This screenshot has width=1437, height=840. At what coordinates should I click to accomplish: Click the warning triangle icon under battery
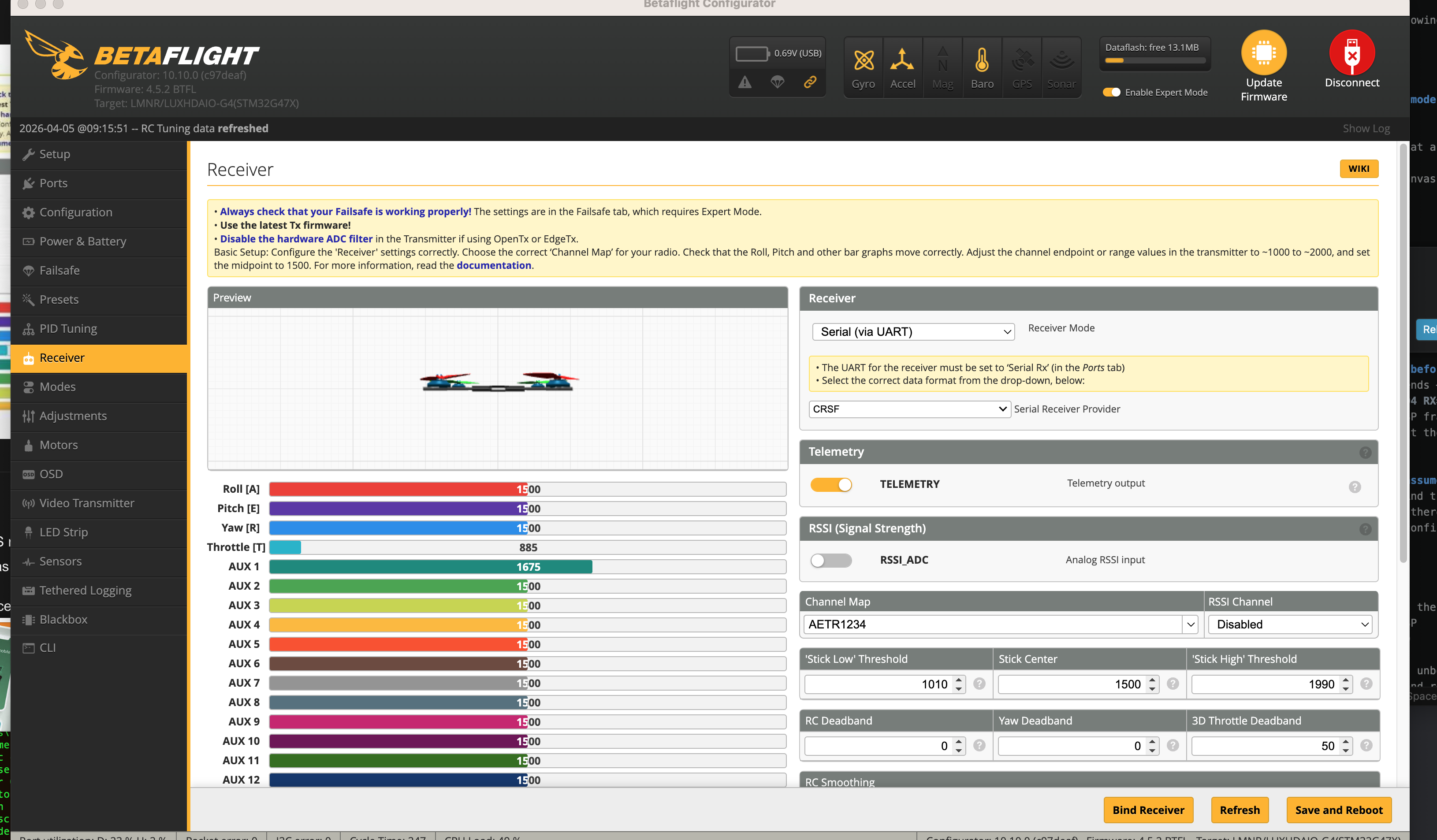745,83
